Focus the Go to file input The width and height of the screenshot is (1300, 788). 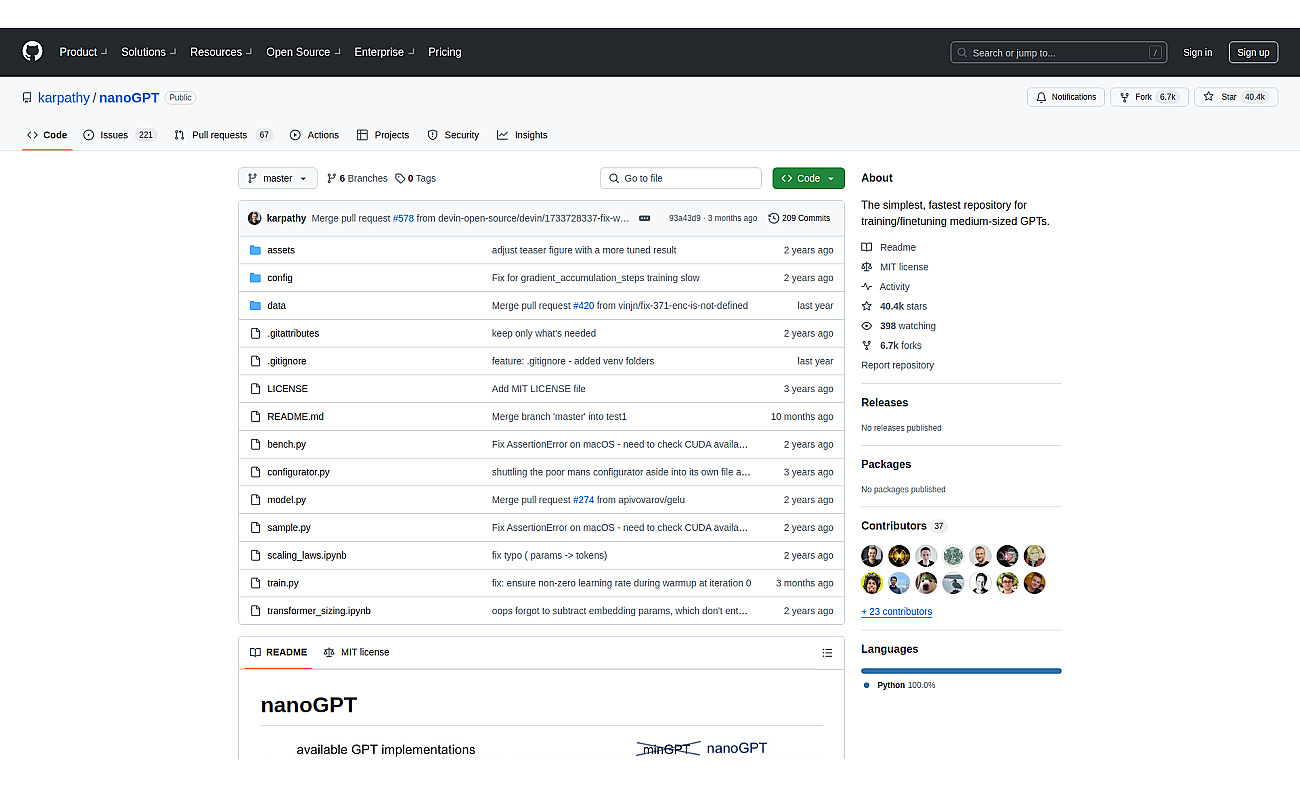(681, 178)
